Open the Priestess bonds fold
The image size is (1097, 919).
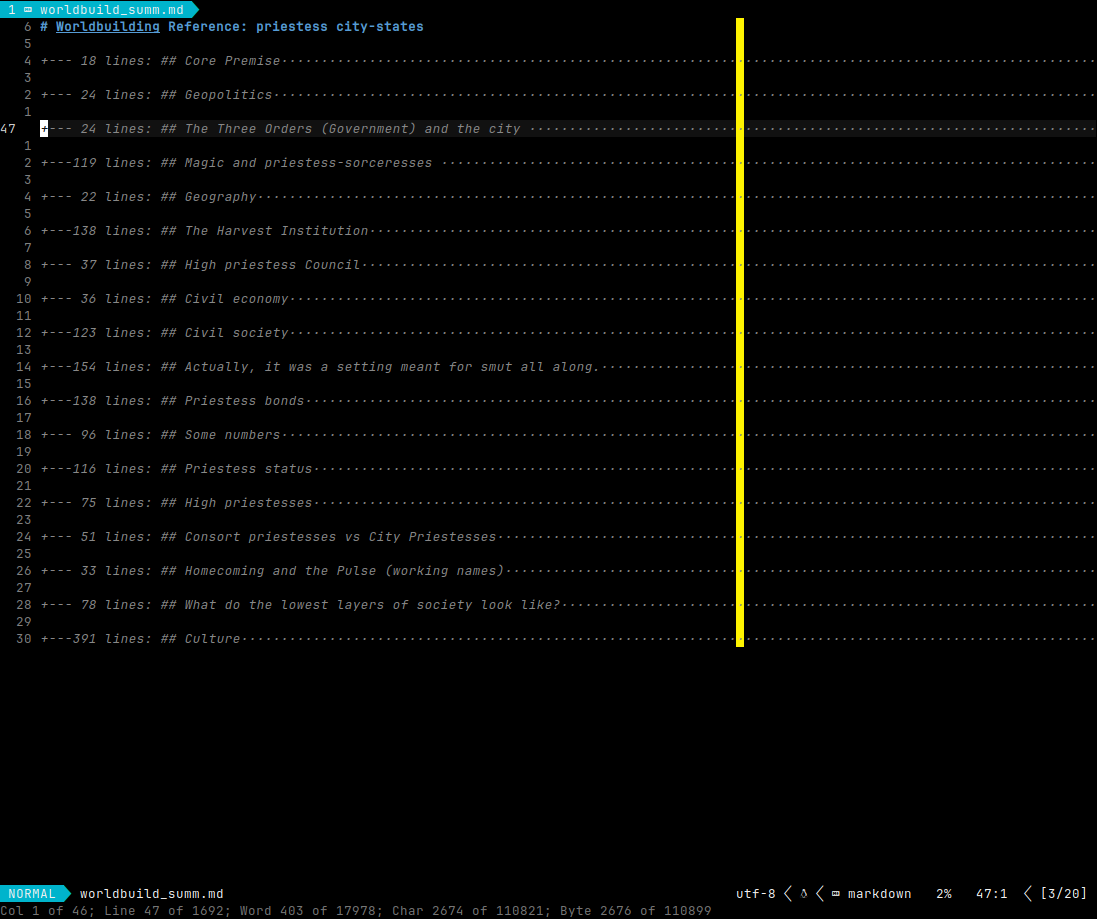point(568,401)
